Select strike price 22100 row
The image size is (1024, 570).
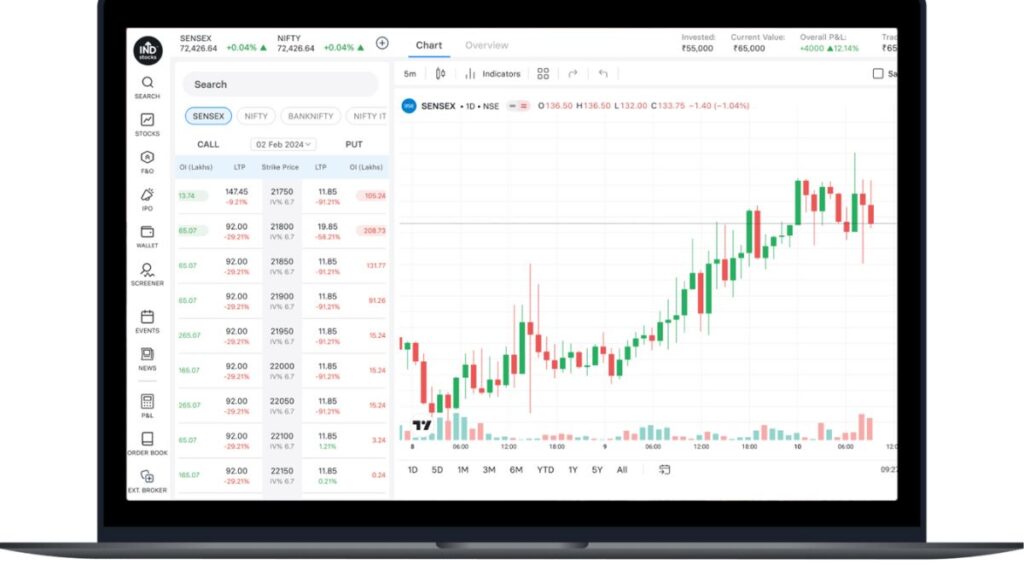(x=281, y=441)
